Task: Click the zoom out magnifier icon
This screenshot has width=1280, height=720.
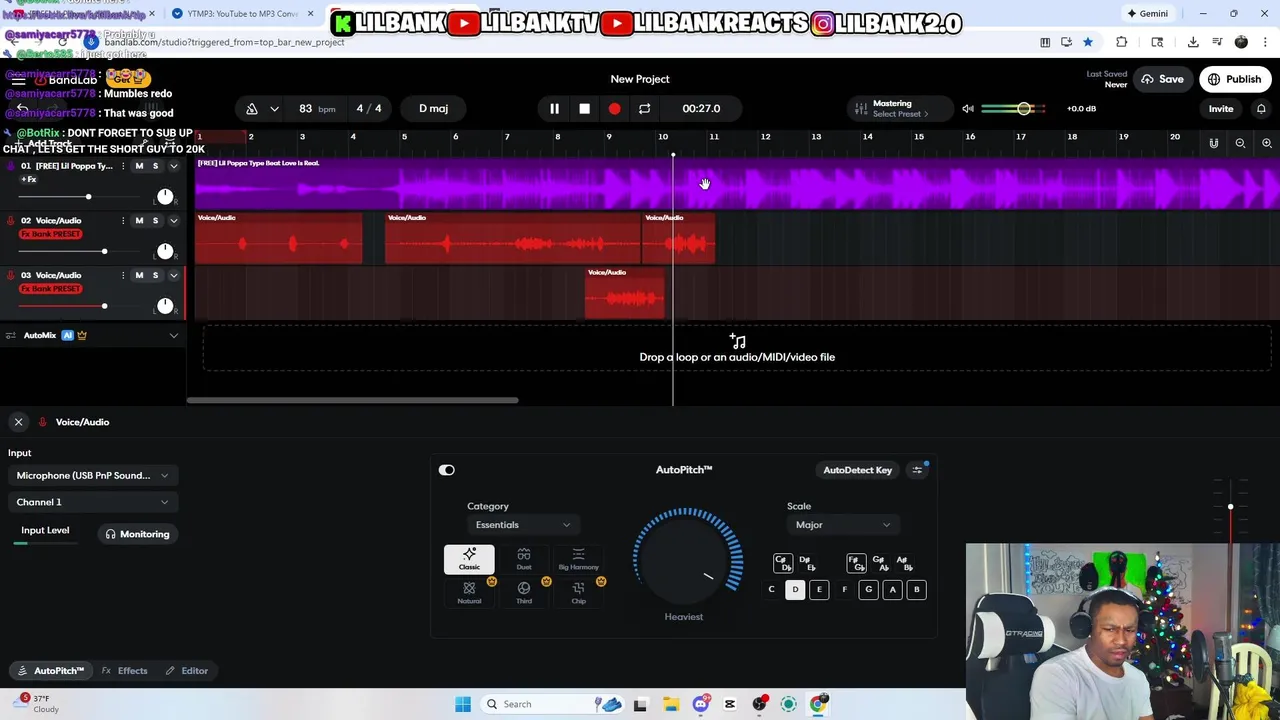Action: click(x=1240, y=143)
